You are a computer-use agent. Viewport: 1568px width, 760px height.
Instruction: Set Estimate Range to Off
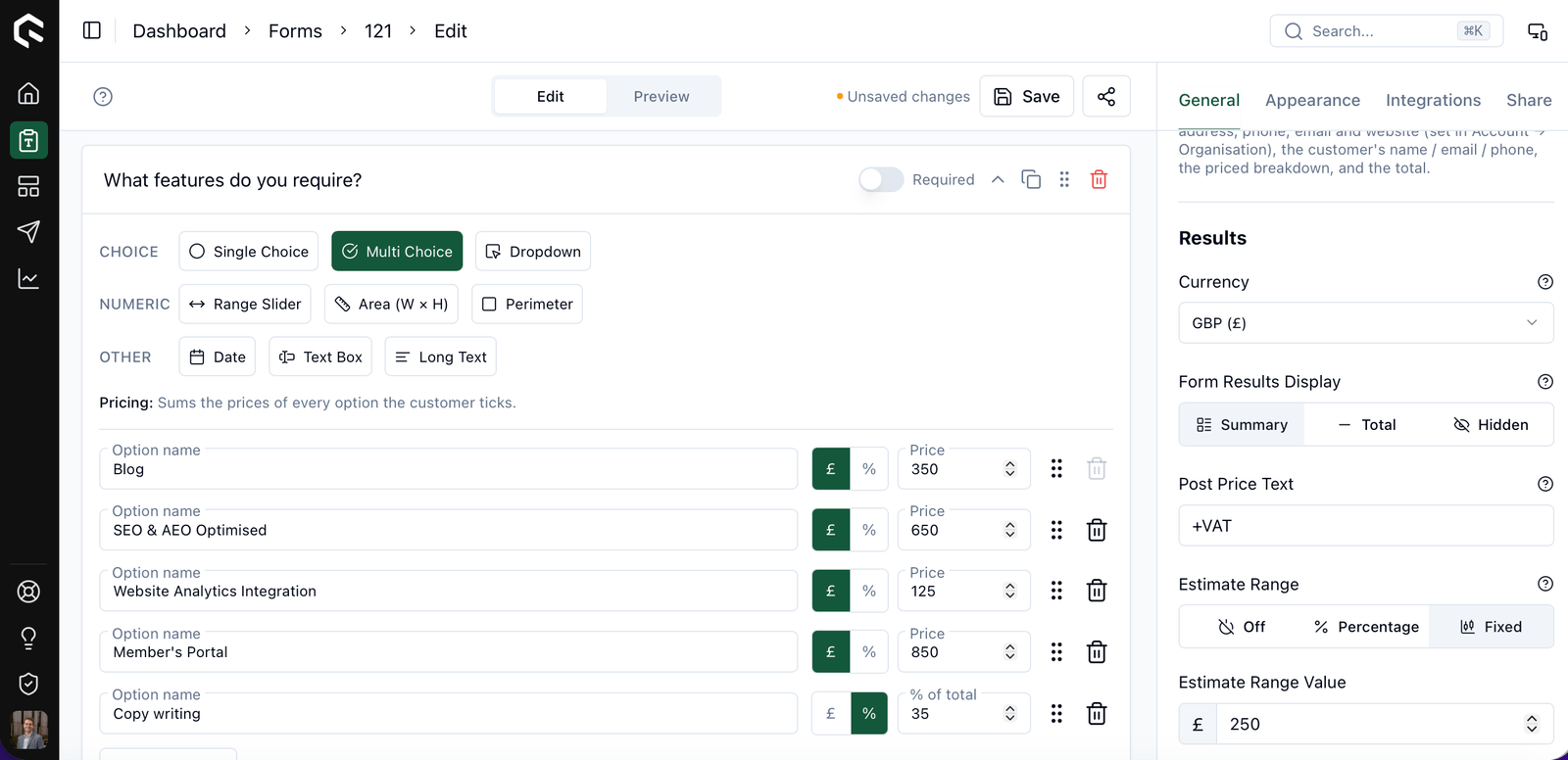tap(1242, 627)
